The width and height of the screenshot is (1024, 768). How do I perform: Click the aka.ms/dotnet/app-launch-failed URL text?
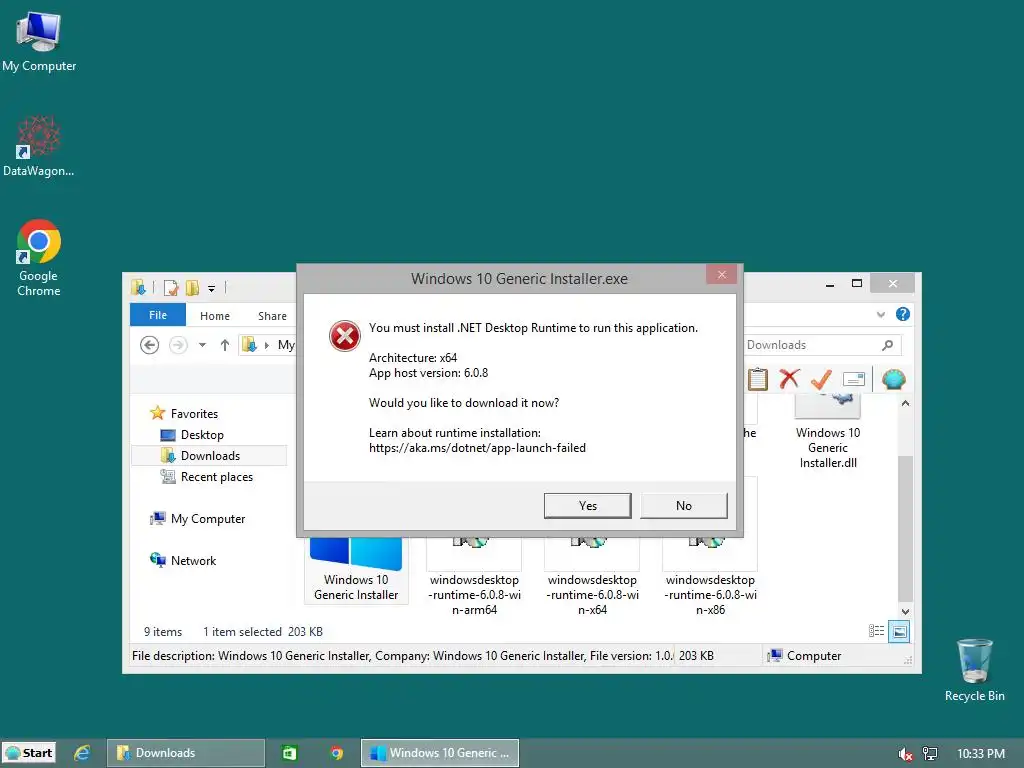coord(477,448)
